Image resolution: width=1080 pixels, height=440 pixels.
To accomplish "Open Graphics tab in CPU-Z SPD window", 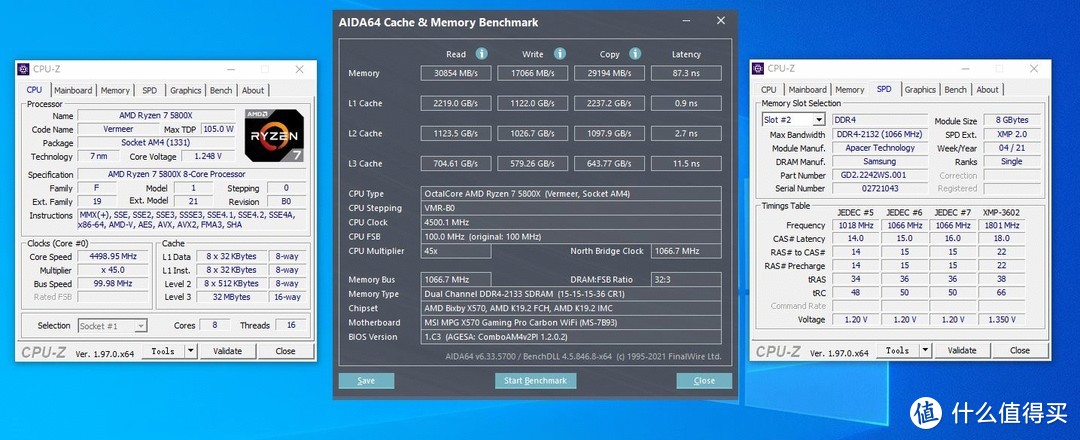I will [x=920, y=90].
